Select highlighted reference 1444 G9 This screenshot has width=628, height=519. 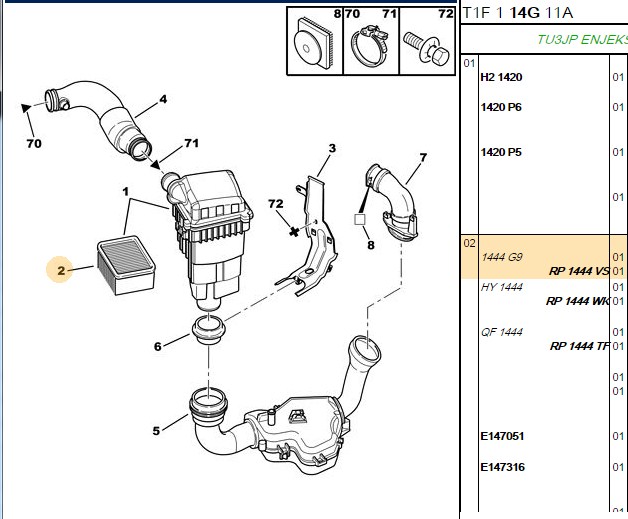[502, 257]
